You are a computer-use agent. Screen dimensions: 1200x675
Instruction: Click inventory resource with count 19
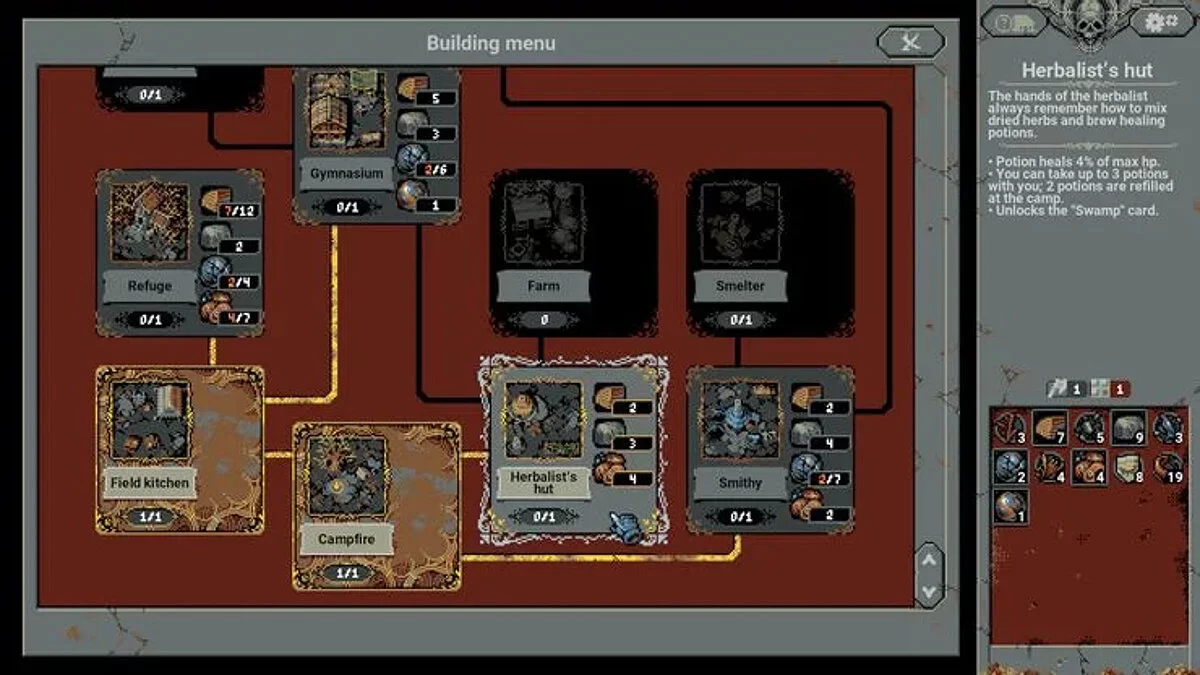point(1167,466)
